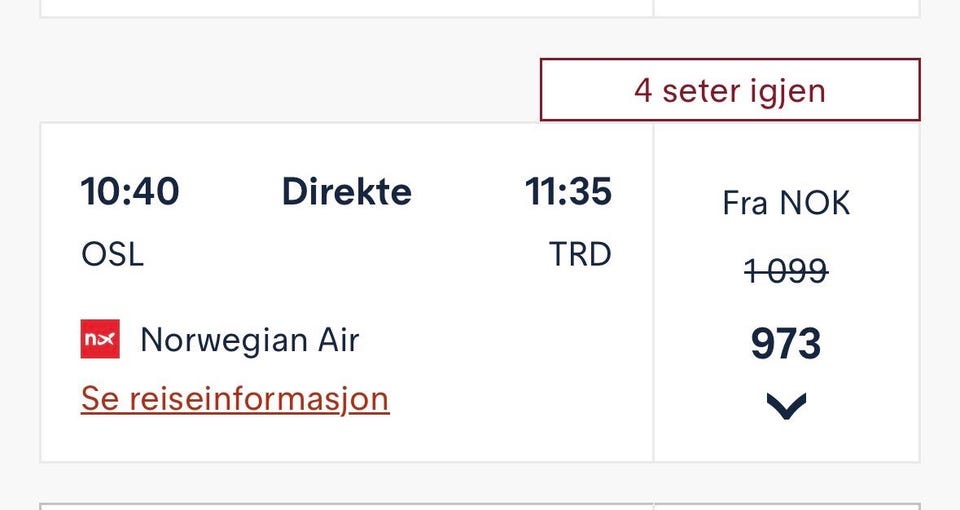Click the price box of the card above
This screenshot has height=510, width=960.
pos(787,8)
